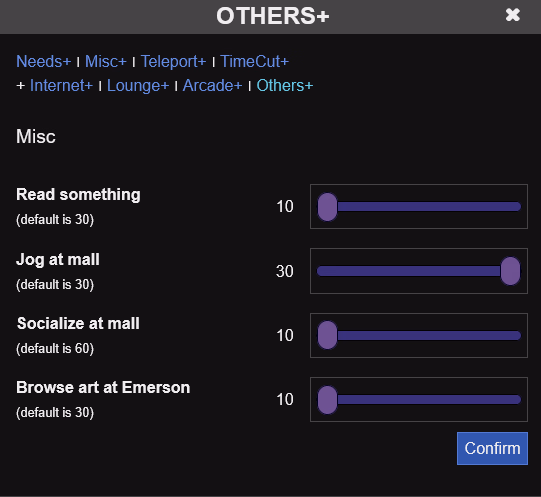Close the OTHERS+ dialog
The width and height of the screenshot is (541, 497).
coord(512,15)
